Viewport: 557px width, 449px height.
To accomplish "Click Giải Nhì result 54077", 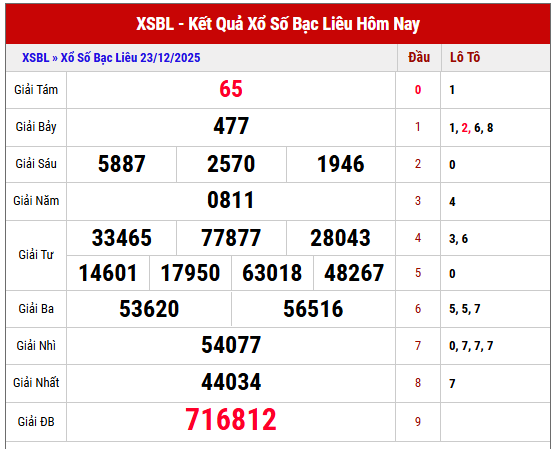I will pos(231,345).
